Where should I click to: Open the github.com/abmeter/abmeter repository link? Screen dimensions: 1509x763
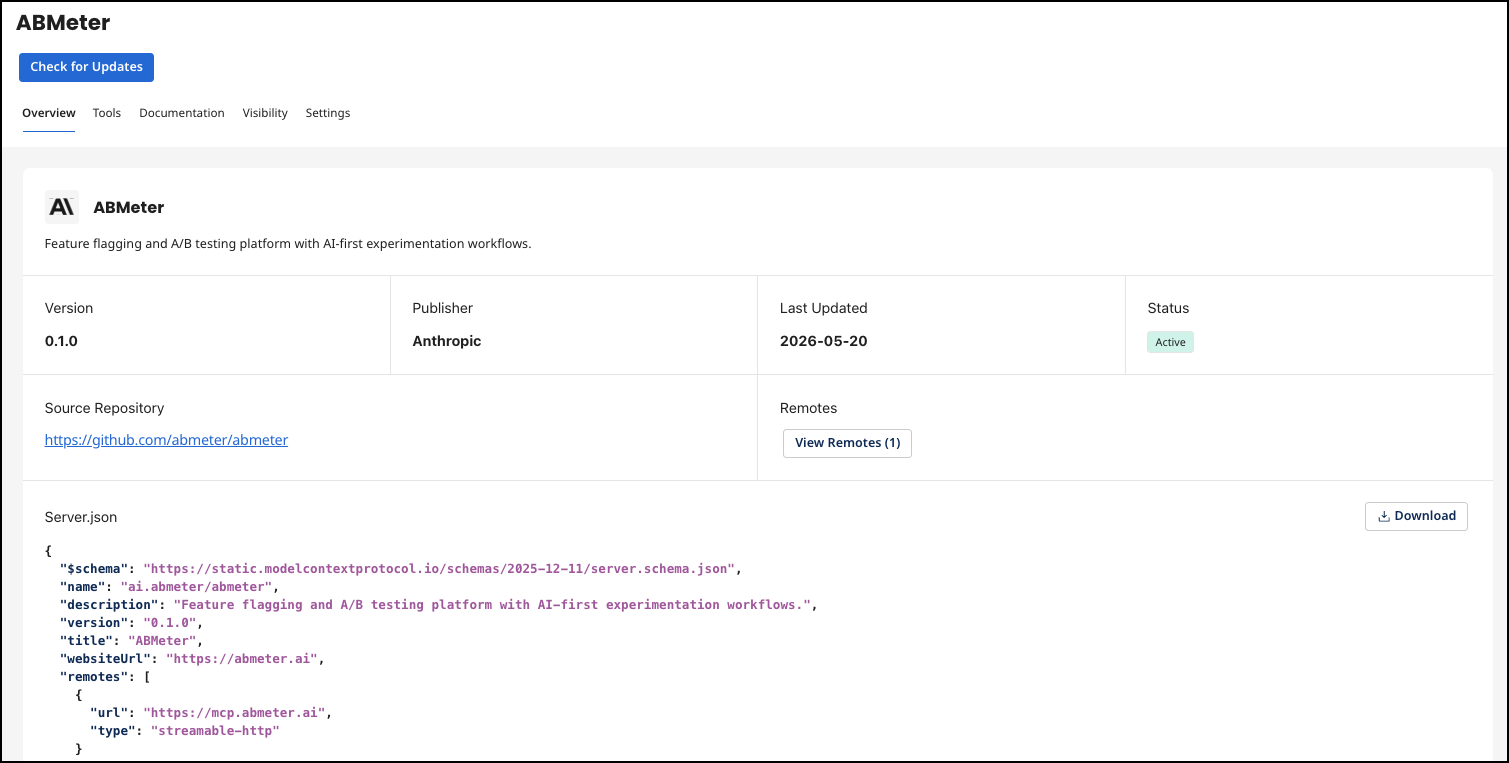(x=166, y=440)
